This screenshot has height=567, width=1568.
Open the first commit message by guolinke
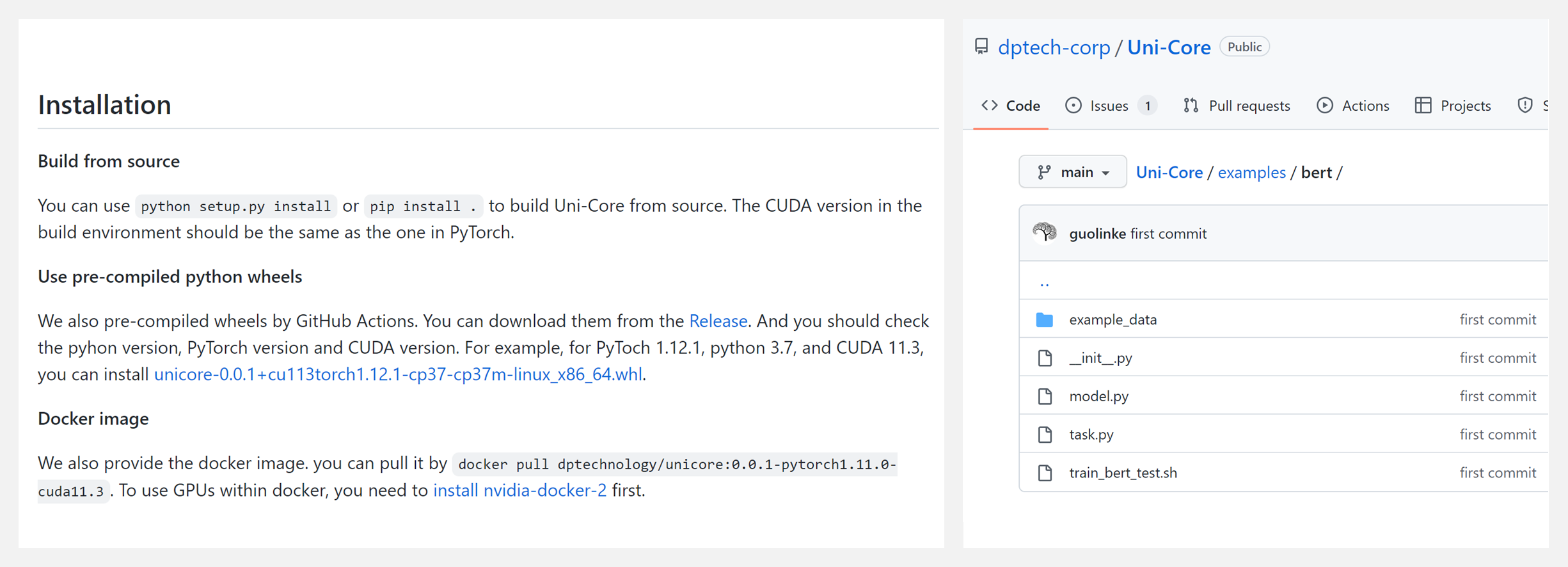tap(1169, 234)
